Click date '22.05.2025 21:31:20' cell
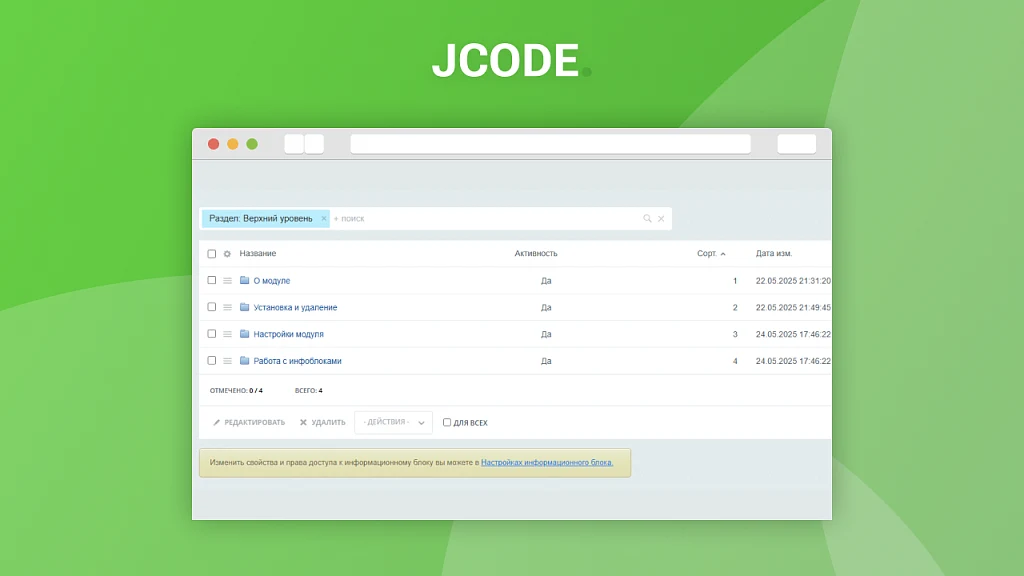The width and height of the screenshot is (1024, 576). 793,281
